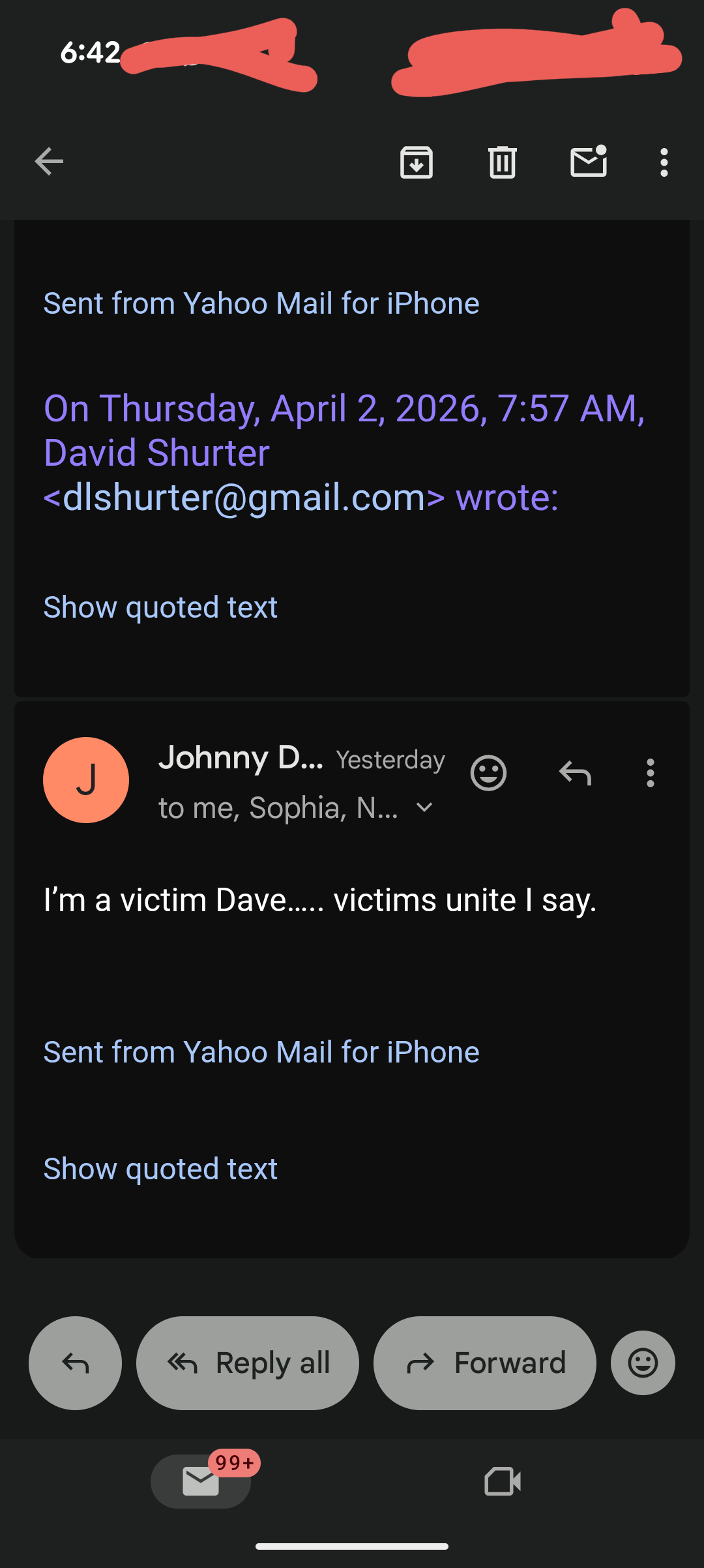Viewport: 704px width, 1568px height.
Task: Show quoted text in the upper message
Action: click(x=160, y=607)
